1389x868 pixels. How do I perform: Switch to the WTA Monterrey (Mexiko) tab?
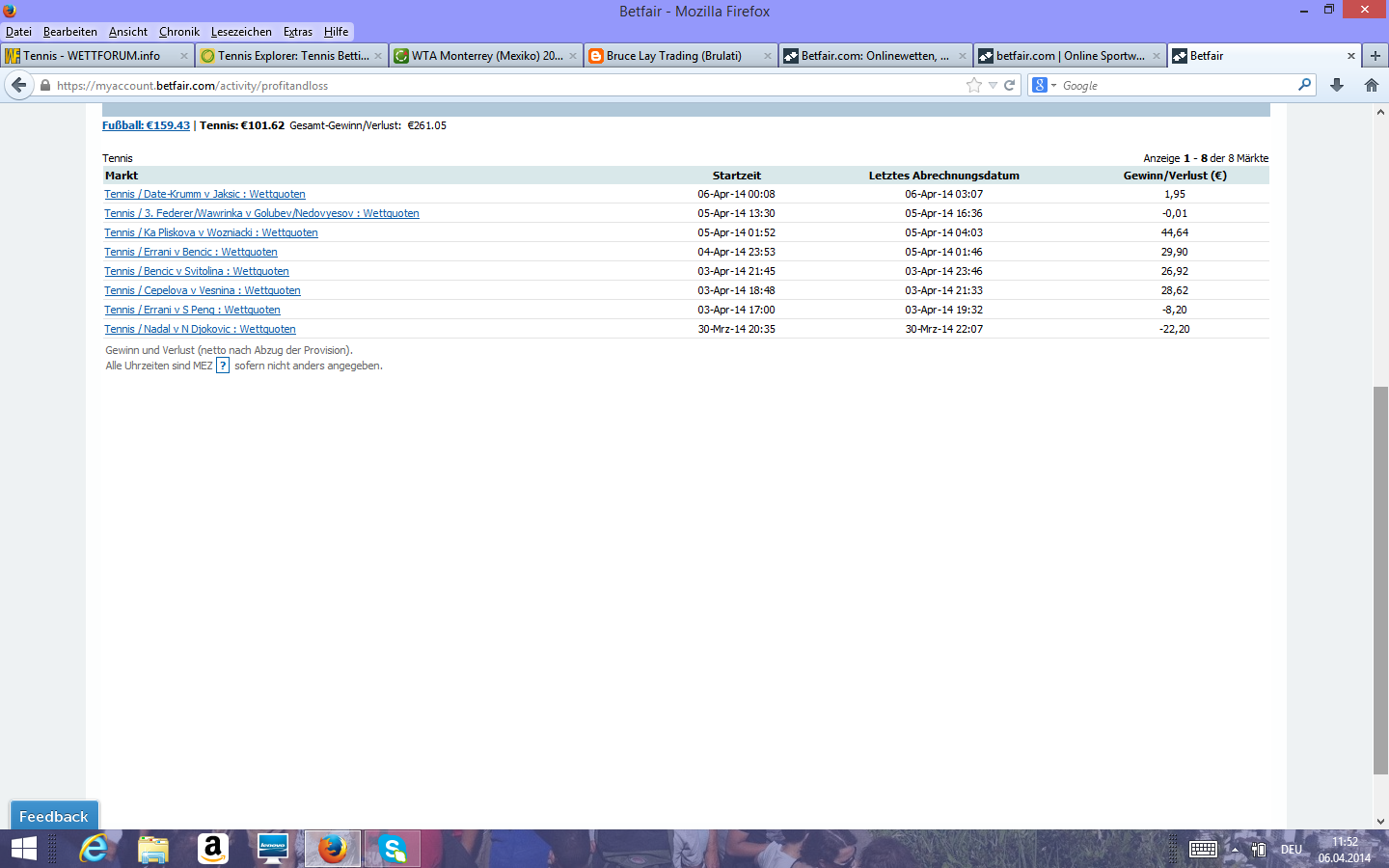pyautogui.click(x=487, y=56)
